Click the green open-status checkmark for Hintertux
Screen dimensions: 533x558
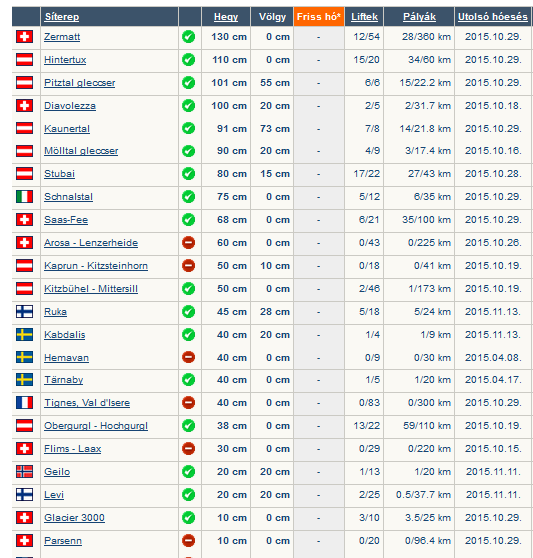click(x=189, y=59)
